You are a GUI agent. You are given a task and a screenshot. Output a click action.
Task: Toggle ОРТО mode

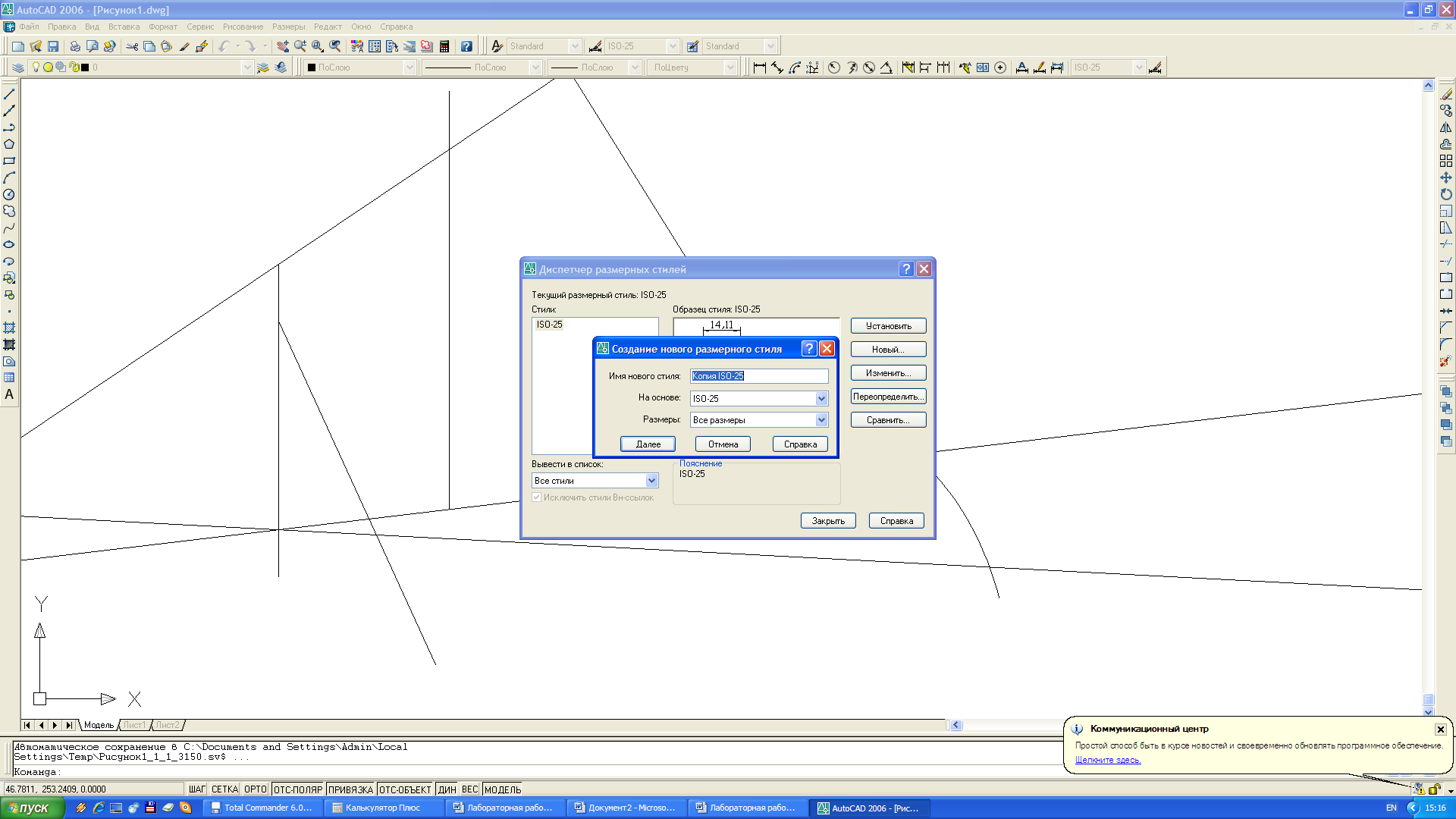click(256, 789)
